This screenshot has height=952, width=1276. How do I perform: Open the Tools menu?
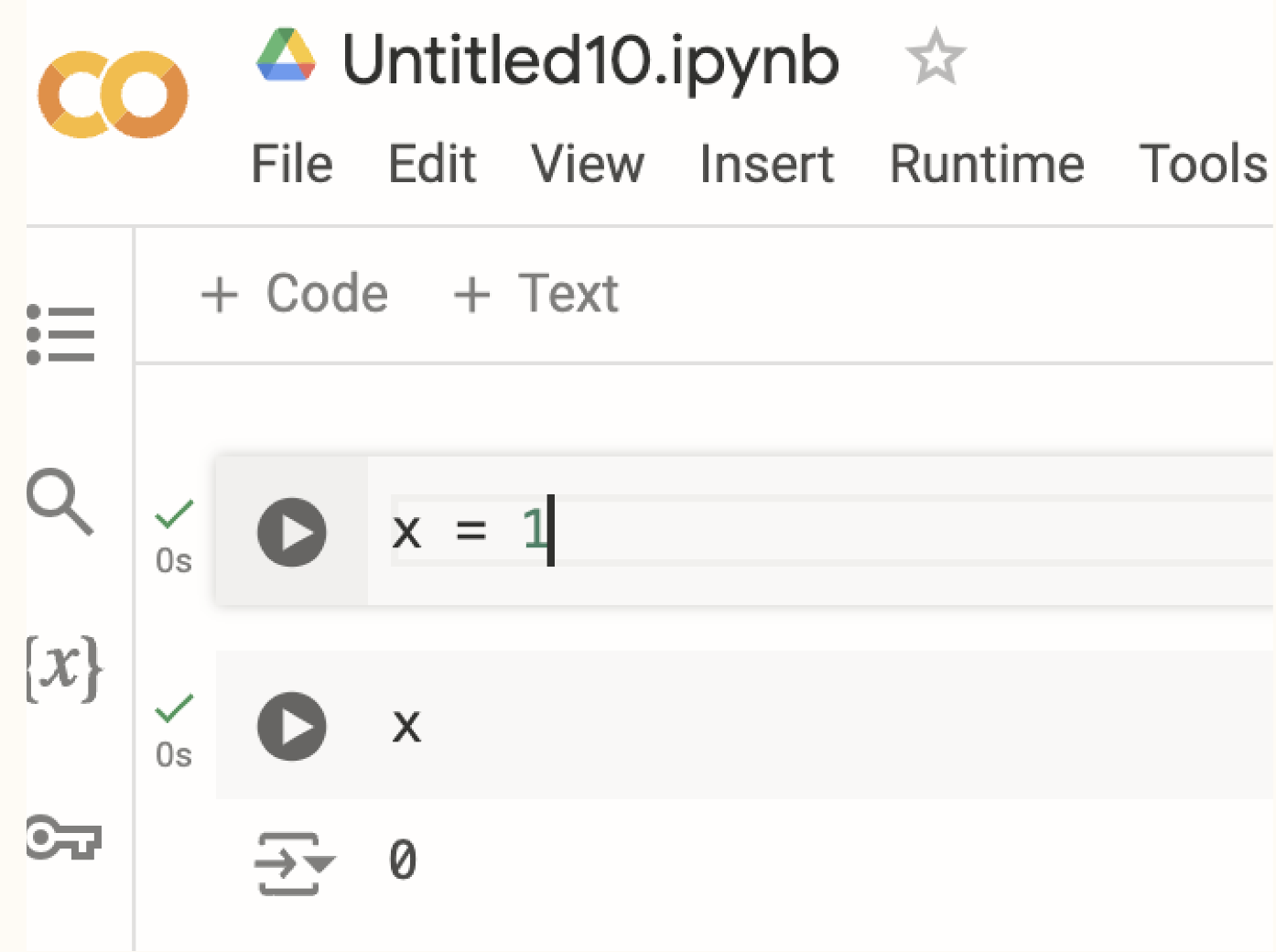point(1204,165)
